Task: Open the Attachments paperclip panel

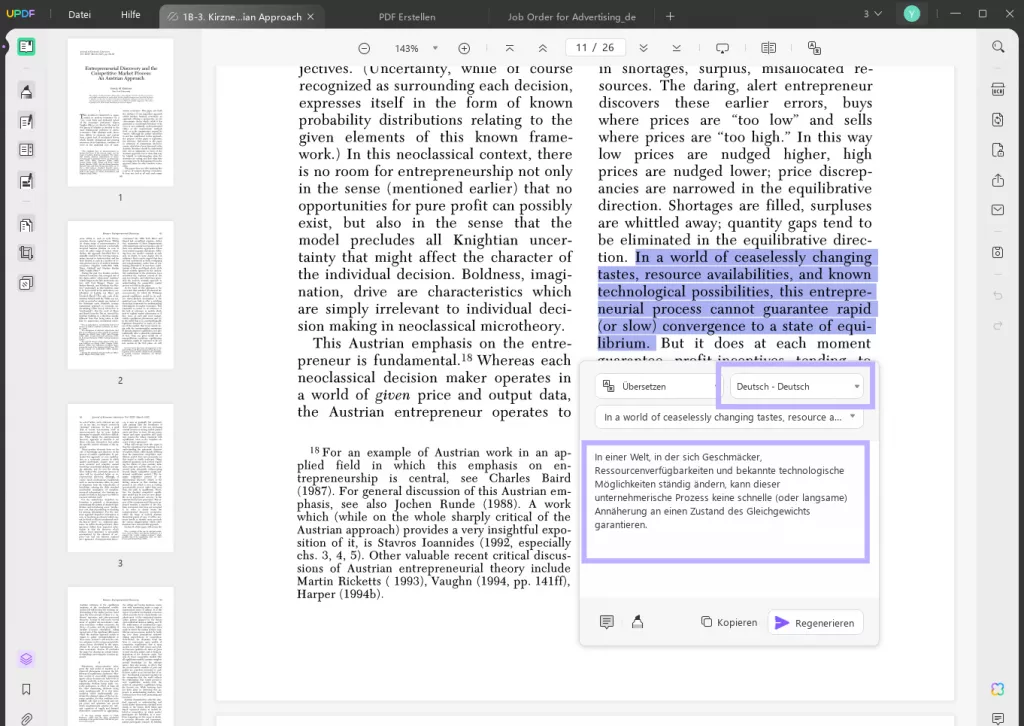Action: coord(26,719)
